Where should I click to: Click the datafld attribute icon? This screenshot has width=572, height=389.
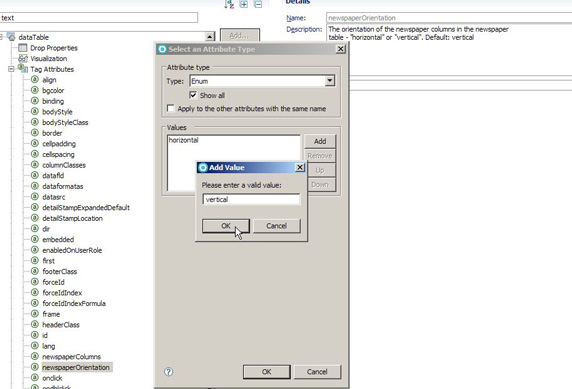pyautogui.click(x=35, y=175)
